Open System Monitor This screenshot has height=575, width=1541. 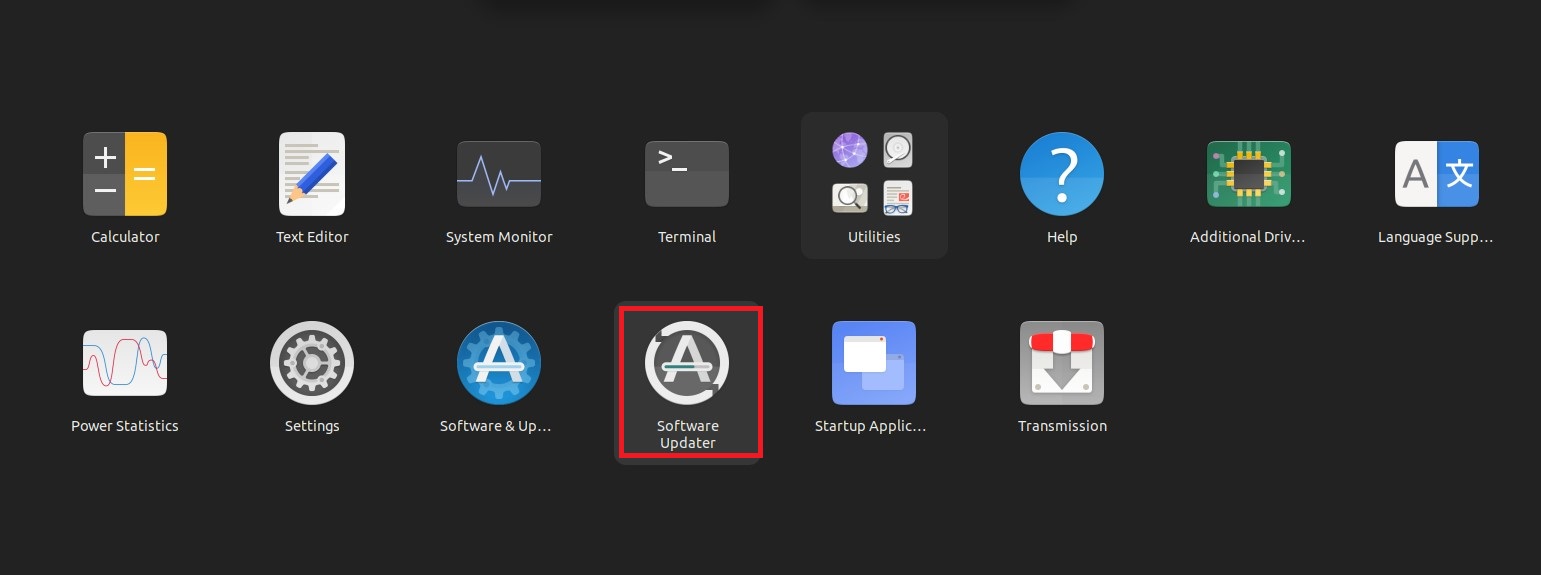pyautogui.click(x=499, y=174)
